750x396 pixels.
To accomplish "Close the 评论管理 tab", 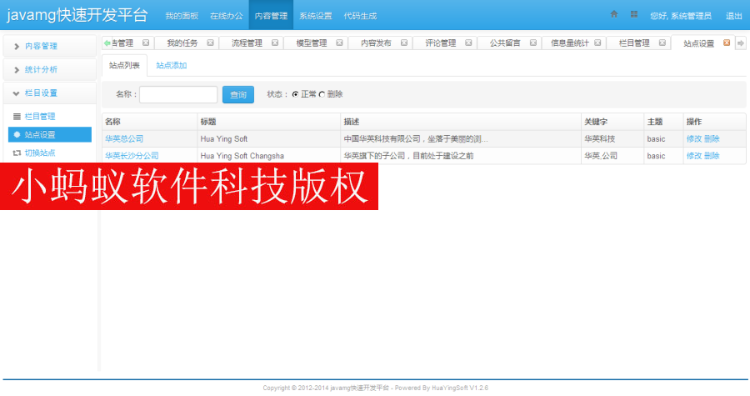I will [x=468, y=43].
